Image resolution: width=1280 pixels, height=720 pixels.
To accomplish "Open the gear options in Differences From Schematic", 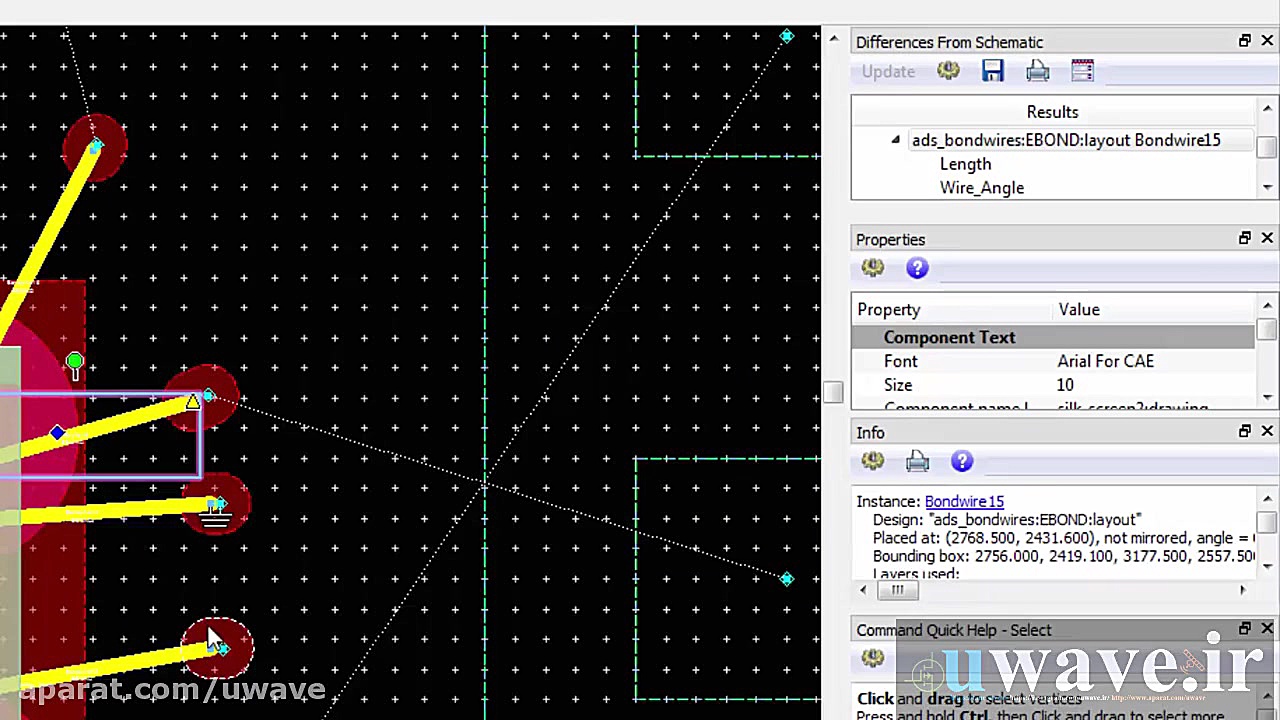I will coord(948,71).
